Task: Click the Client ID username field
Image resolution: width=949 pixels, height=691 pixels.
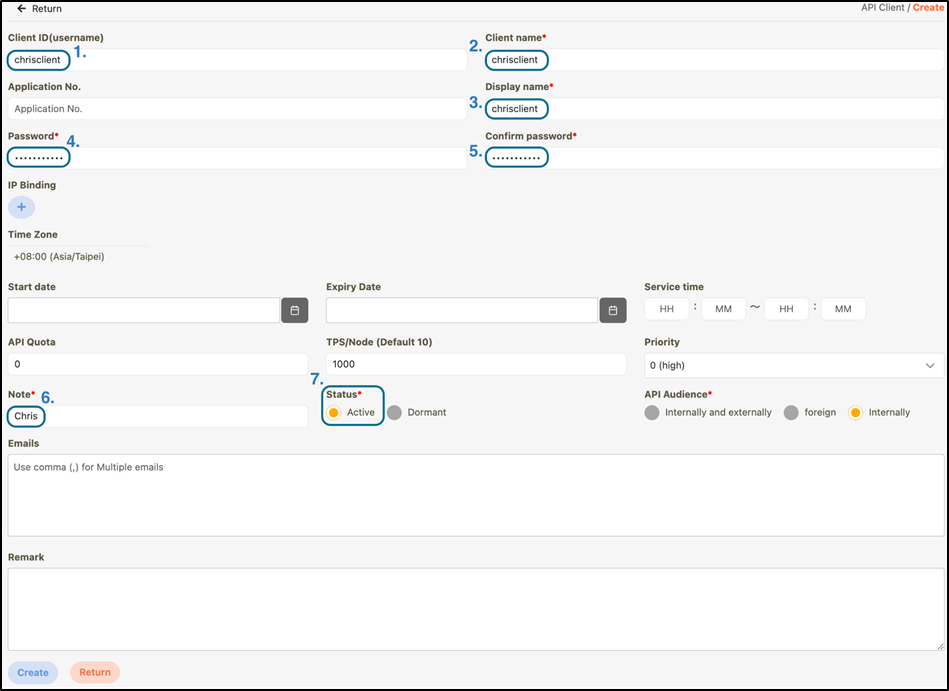Action: (x=237, y=60)
